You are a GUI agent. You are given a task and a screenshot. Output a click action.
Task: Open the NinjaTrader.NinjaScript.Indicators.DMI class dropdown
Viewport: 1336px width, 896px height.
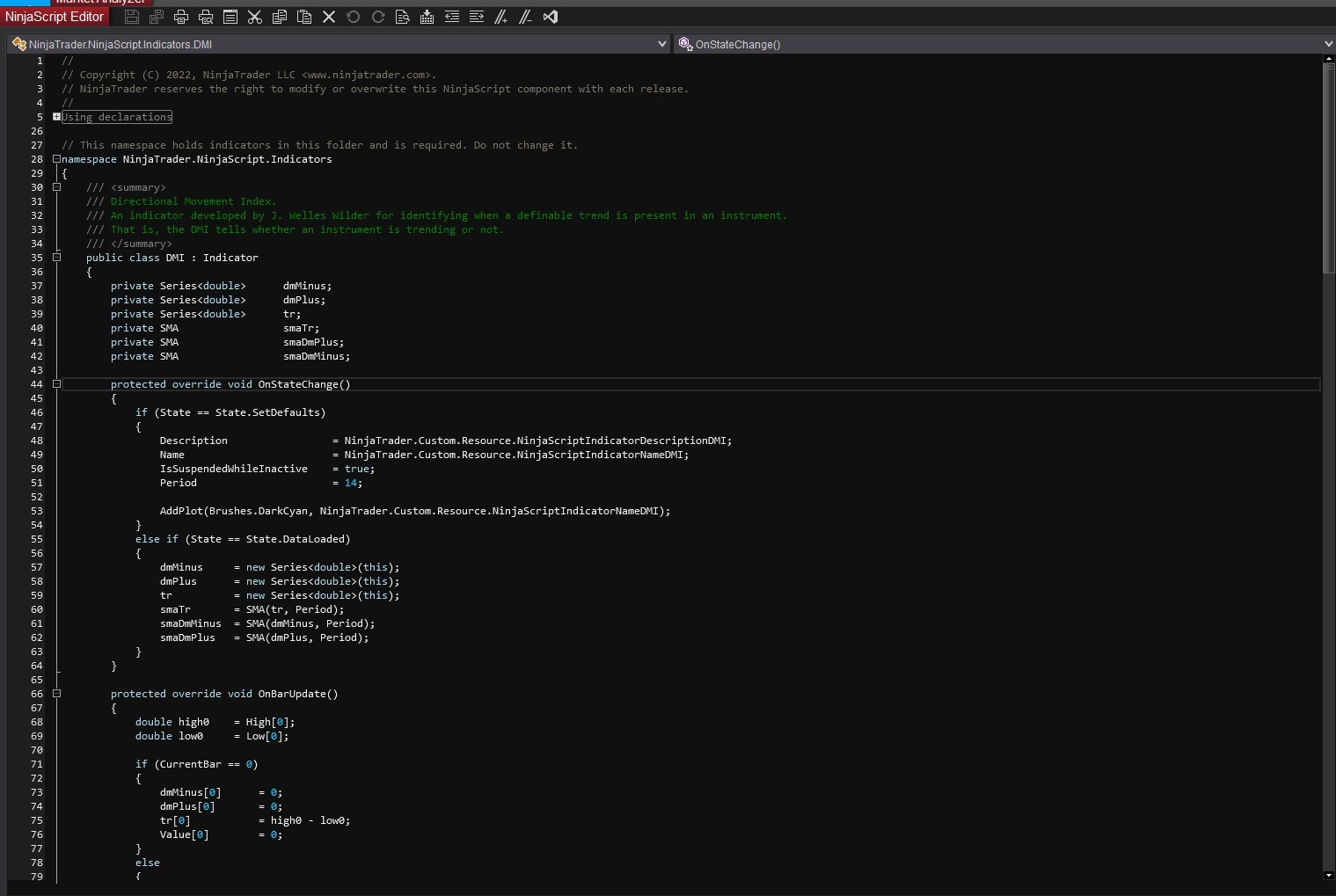(662, 44)
